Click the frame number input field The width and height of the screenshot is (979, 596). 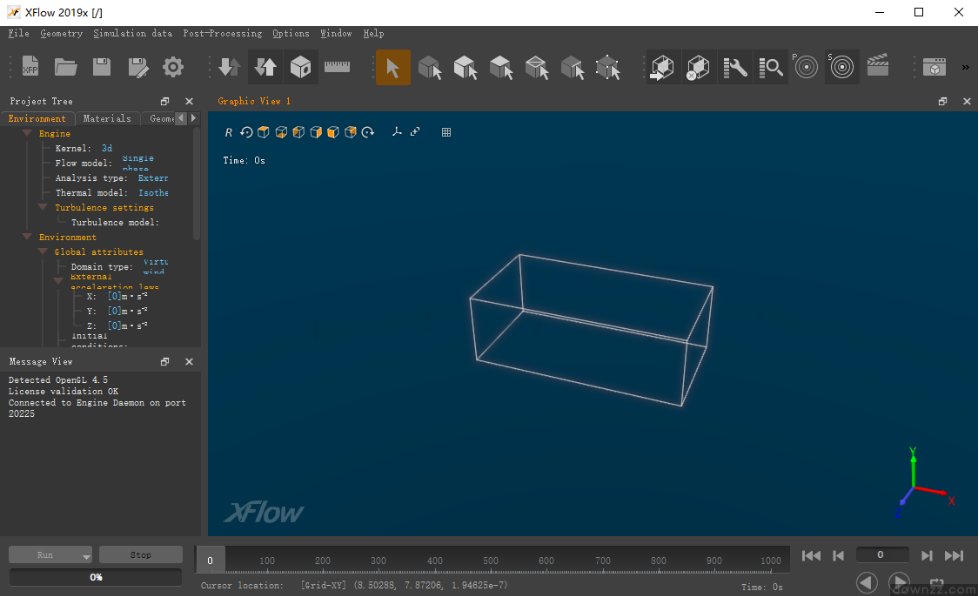(x=881, y=554)
